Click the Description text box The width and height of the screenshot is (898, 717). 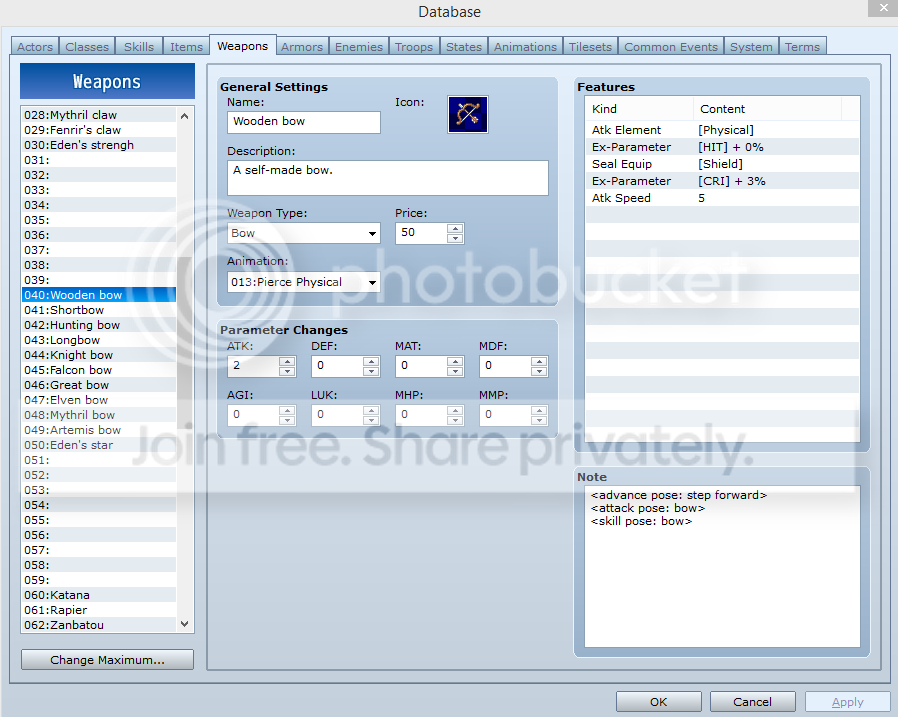pyautogui.click(x=388, y=178)
